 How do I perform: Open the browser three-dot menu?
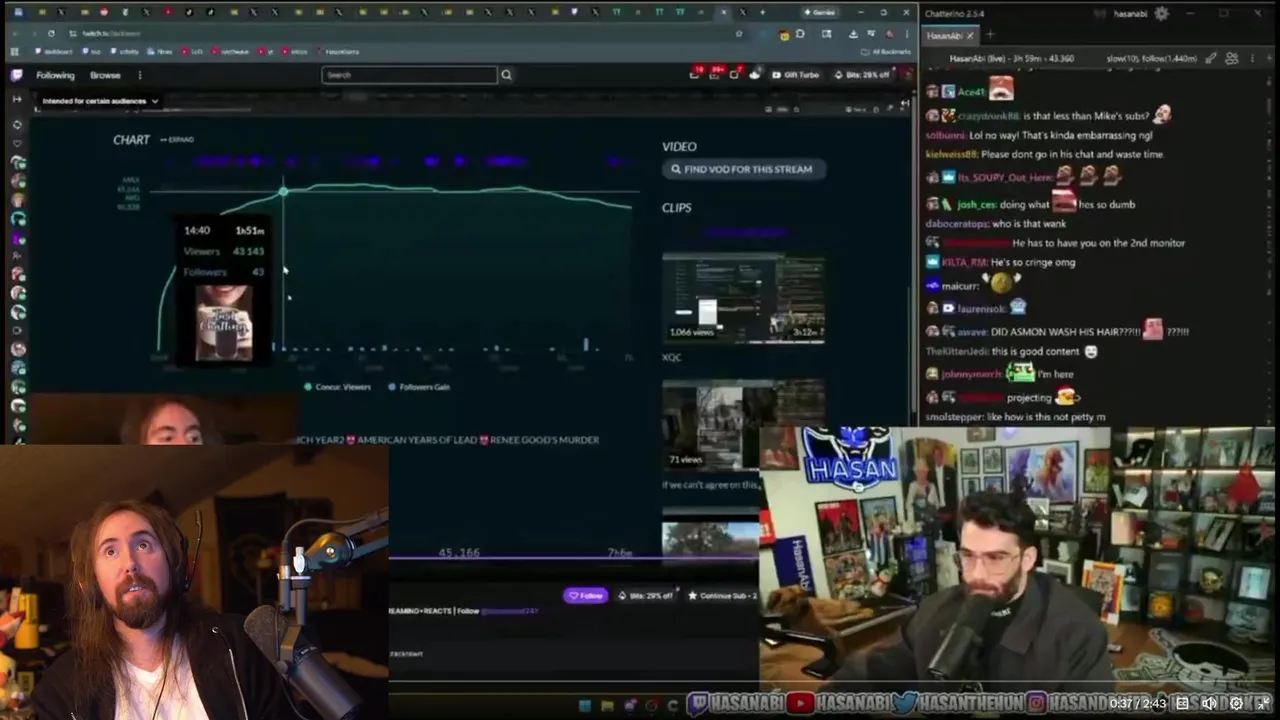pyautogui.click(x=907, y=33)
